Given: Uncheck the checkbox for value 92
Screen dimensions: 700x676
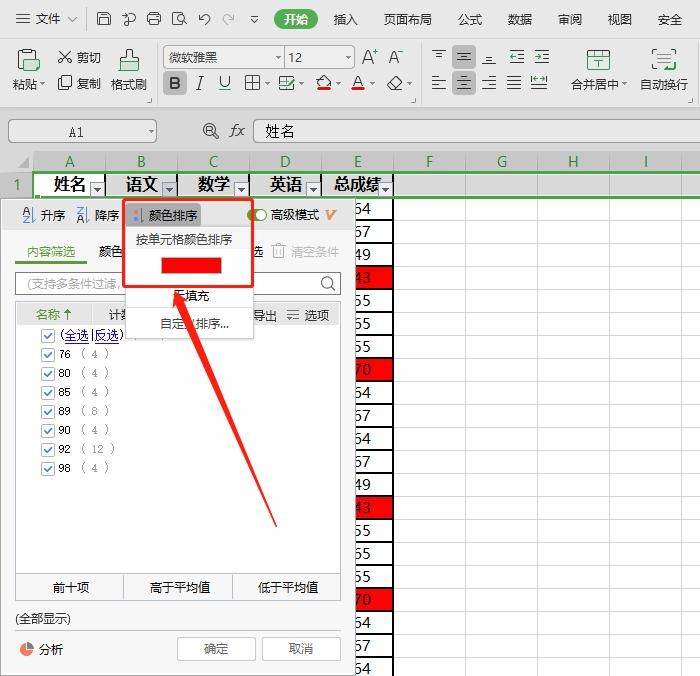Looking at the screenshot, I should click(48, 449).
